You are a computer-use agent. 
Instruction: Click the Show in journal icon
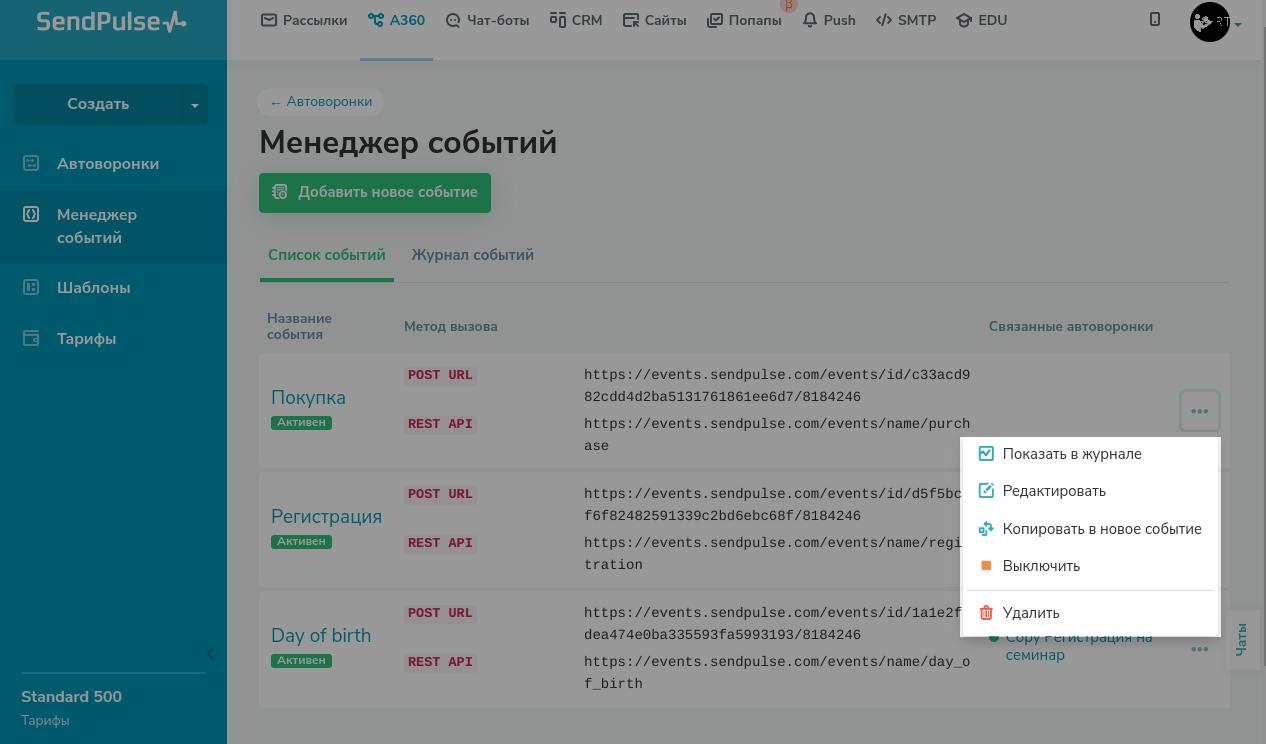[986, 454]
